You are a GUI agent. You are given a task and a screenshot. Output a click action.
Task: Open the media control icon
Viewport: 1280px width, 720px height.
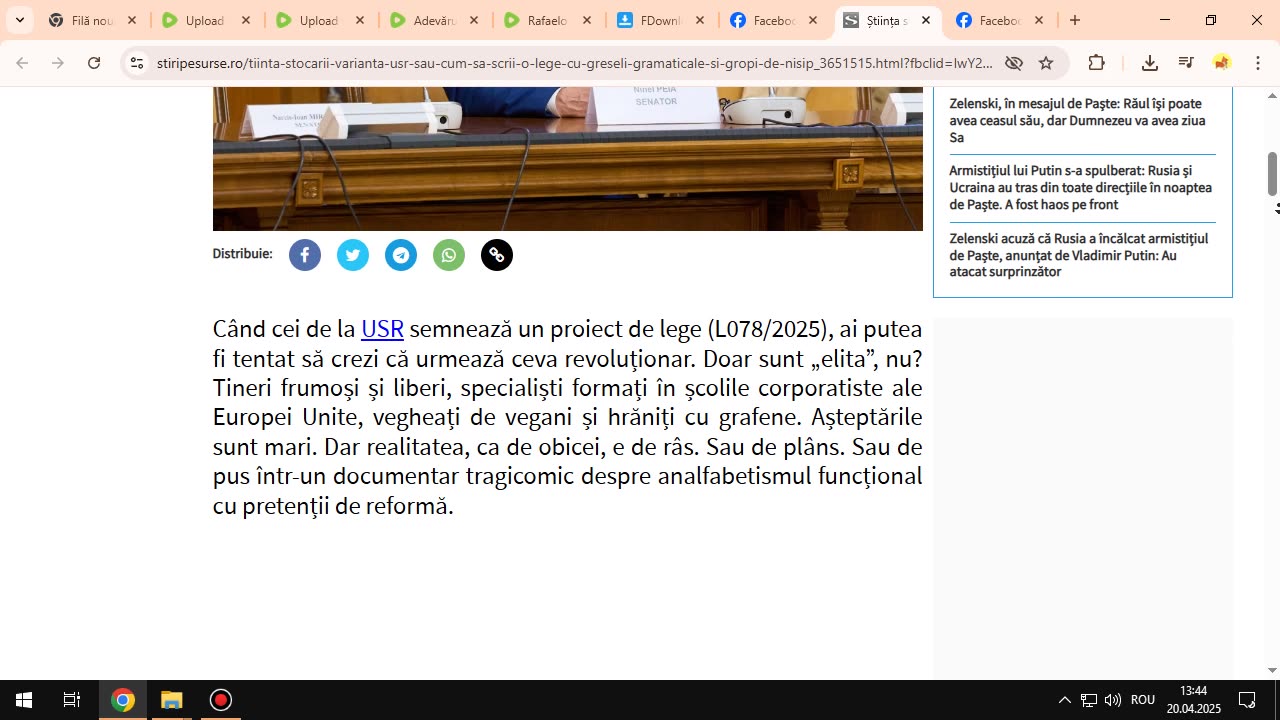(1186, 63)
